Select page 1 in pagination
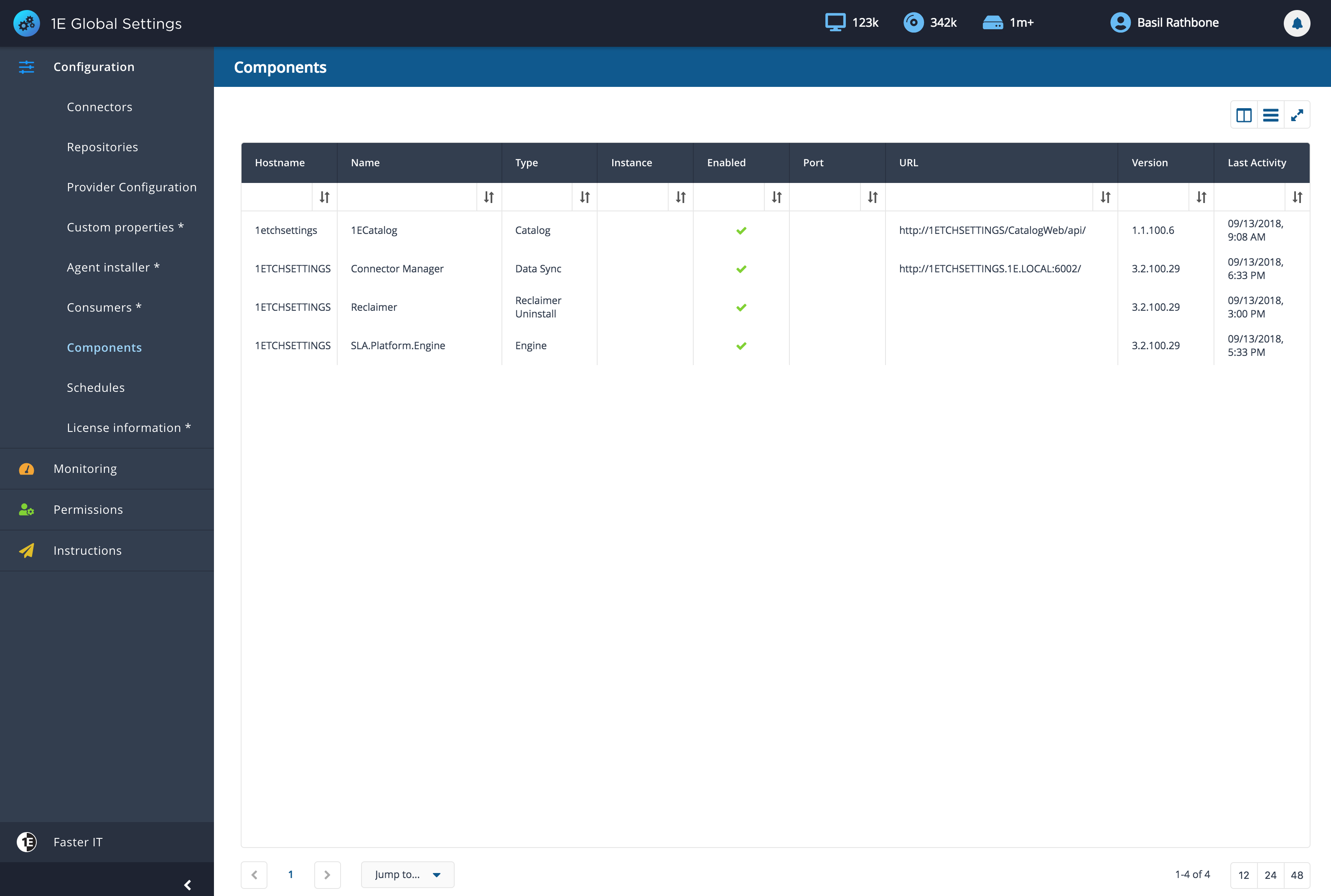The height and width of the screenshot is (896, 1331). 290,874
